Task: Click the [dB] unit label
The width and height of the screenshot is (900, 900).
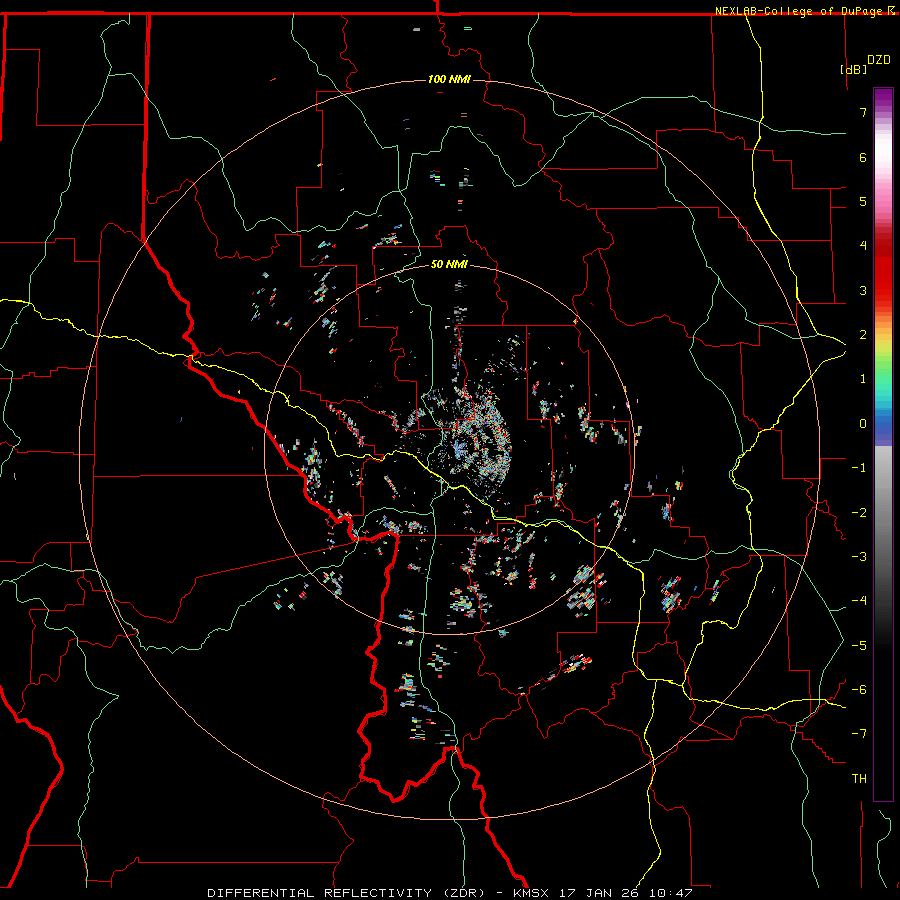Action: (x=854, y=69)
